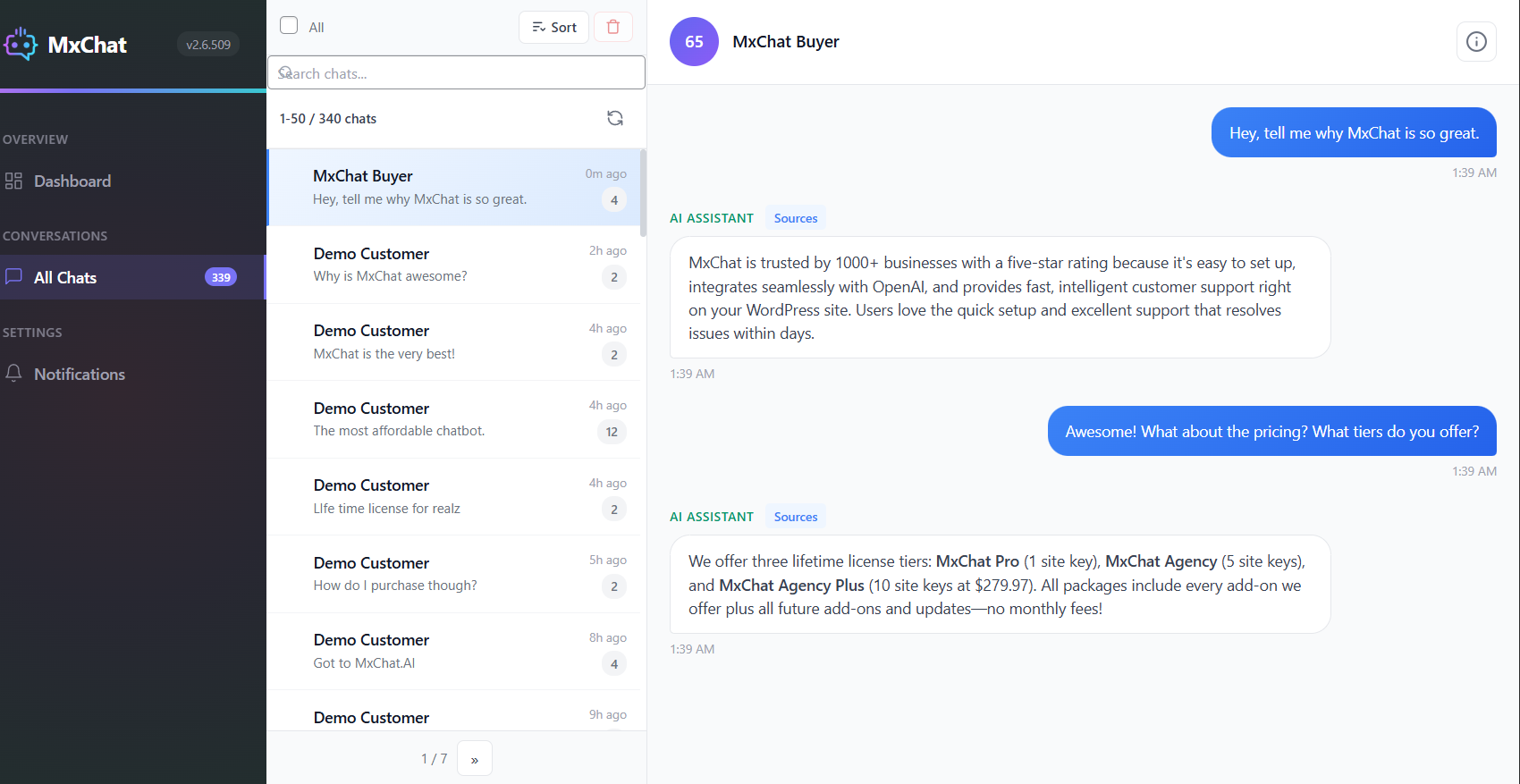Image resolution: width=1520 pixels, height=784 pixels.
Task: Click the info icon in chat header
Action: click(x=1476, y=42)
